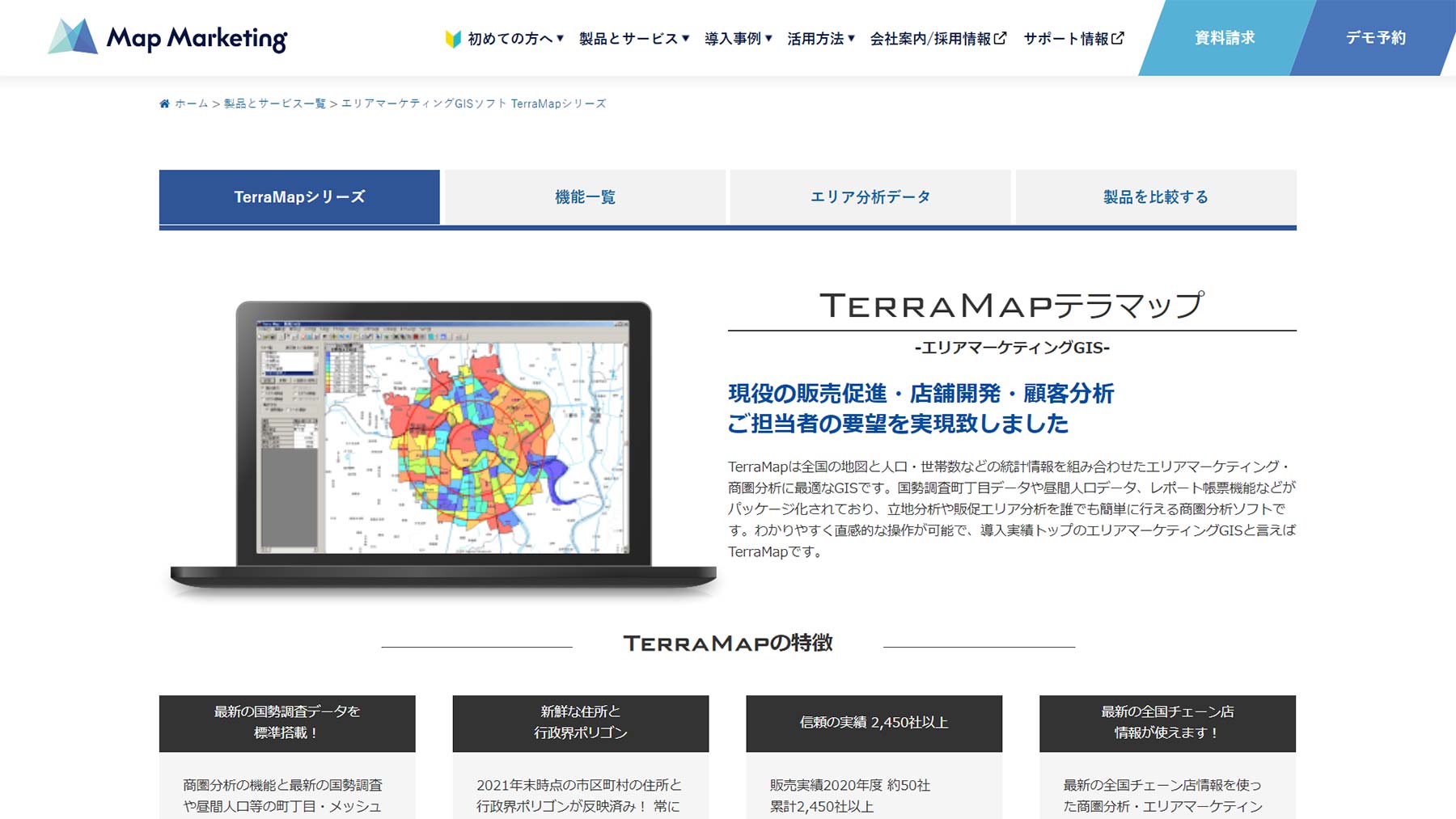The width and height of the screenshot is (1456, 819).
Task: Click the 新鮮な住所と行政界ポリゴン card header
Action: pos(581,723)
